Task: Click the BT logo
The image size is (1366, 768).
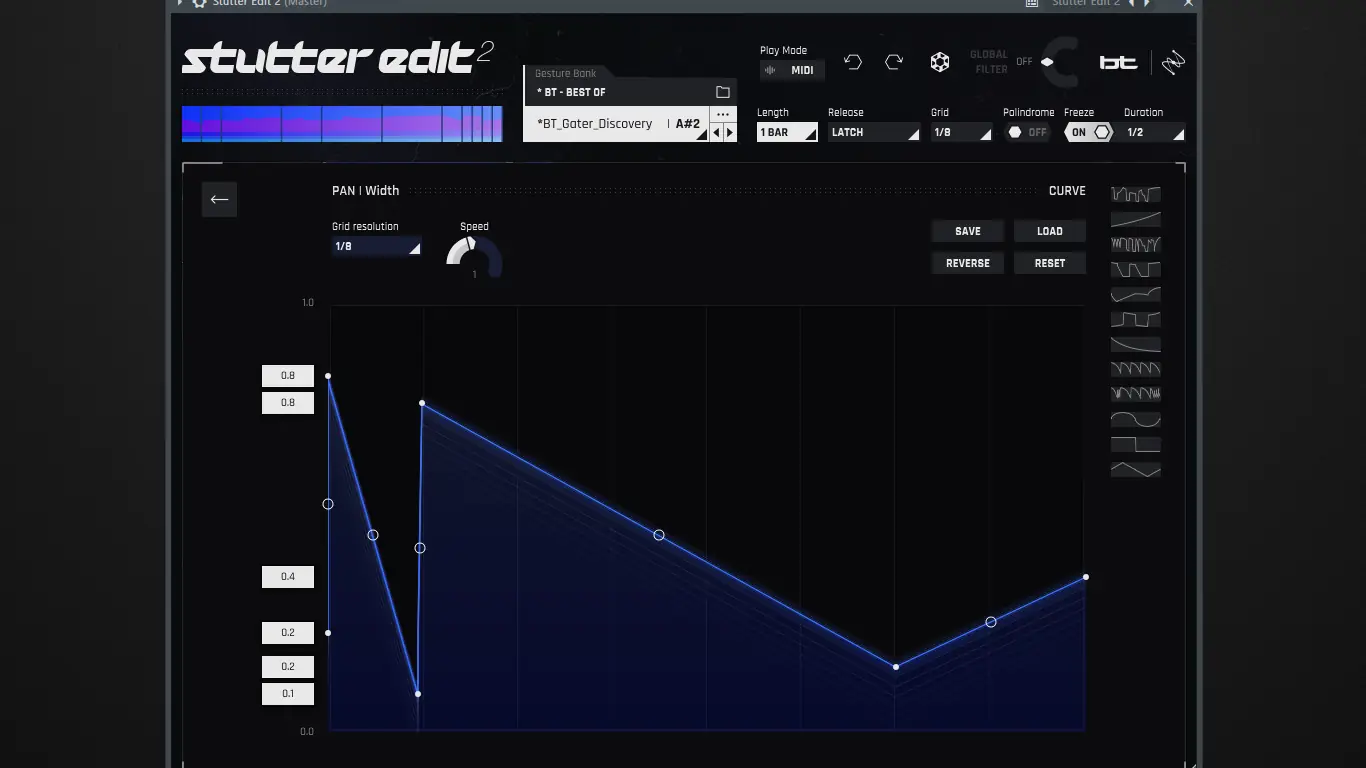Action: [x=1119, y=63]
